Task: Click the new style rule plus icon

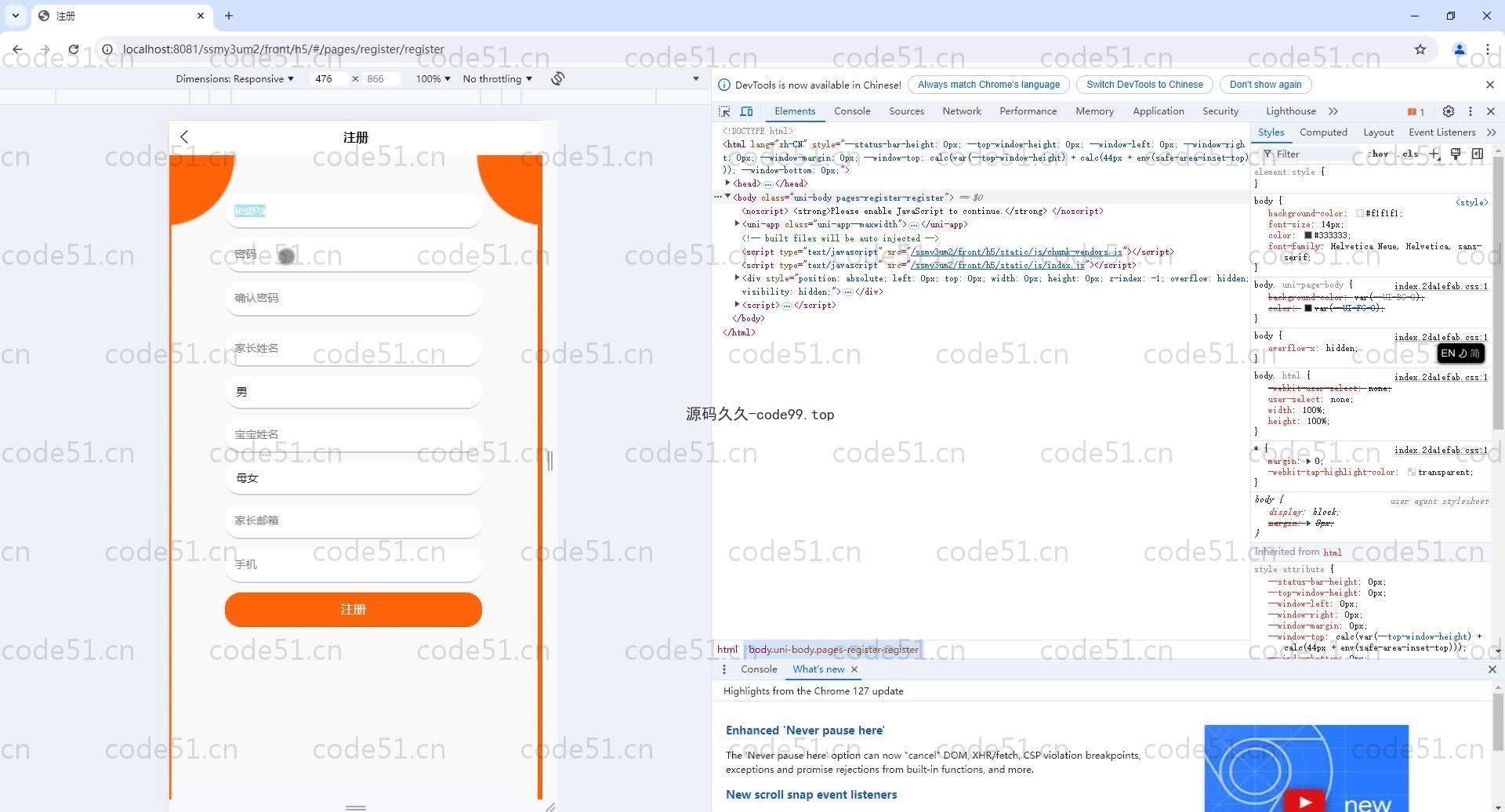Action: coord(1434,154)
